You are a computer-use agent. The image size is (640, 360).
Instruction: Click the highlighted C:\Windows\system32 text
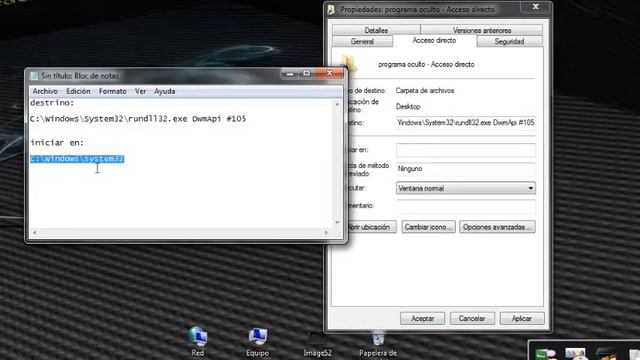tap(77, 159)
